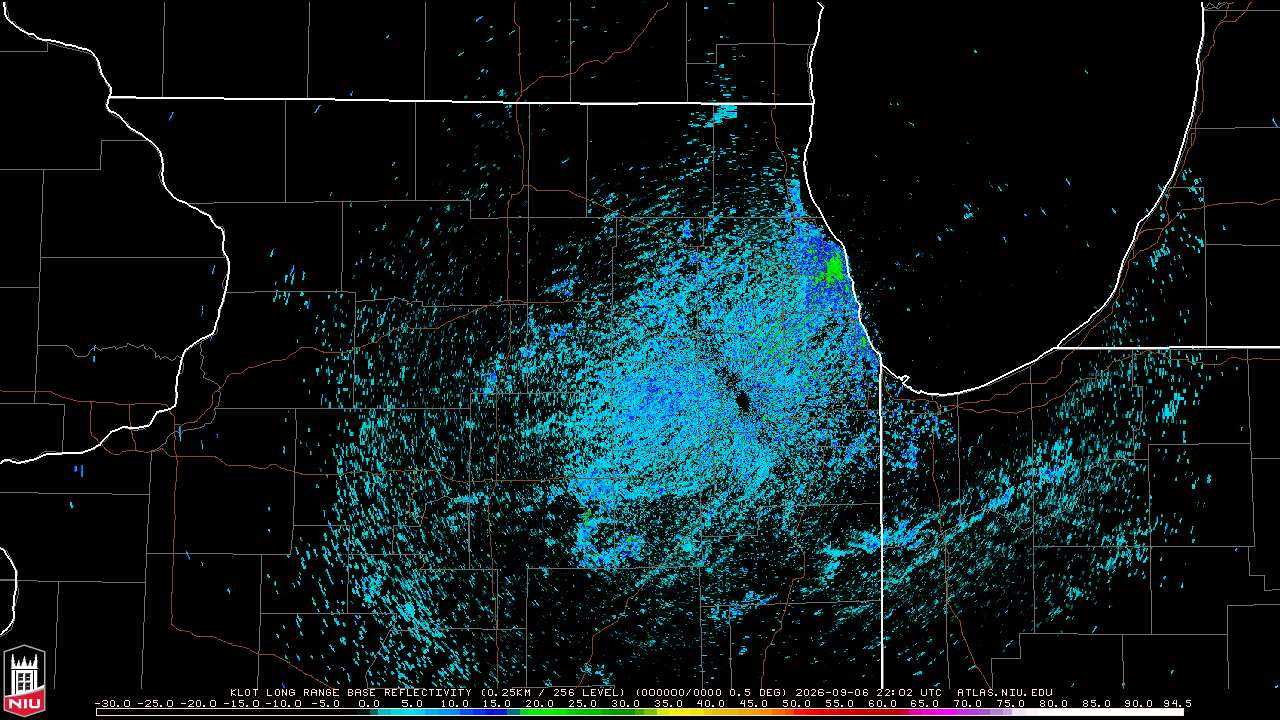Click the KLOT LONG RANGE BASE REFLECTIVITY title

coord(350,692)
